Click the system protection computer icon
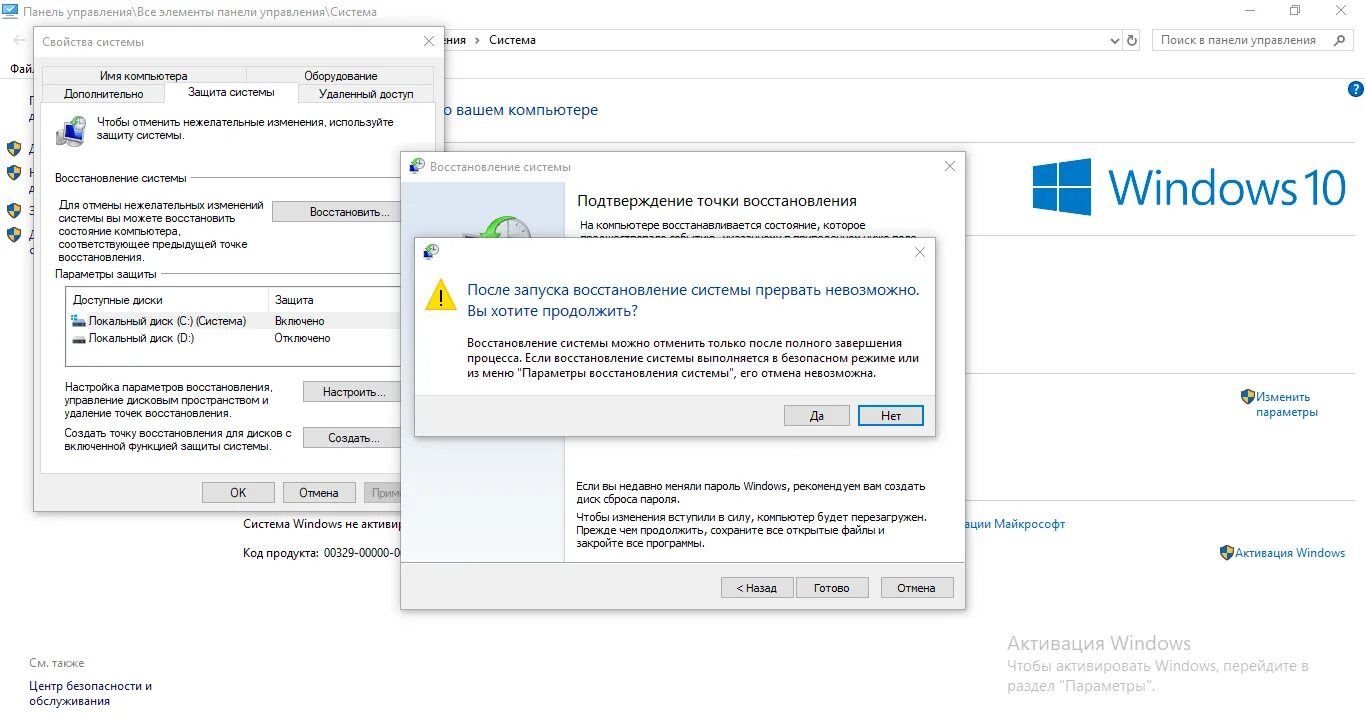This screenshot has width=1365, height=727. (x=71, y=131)
